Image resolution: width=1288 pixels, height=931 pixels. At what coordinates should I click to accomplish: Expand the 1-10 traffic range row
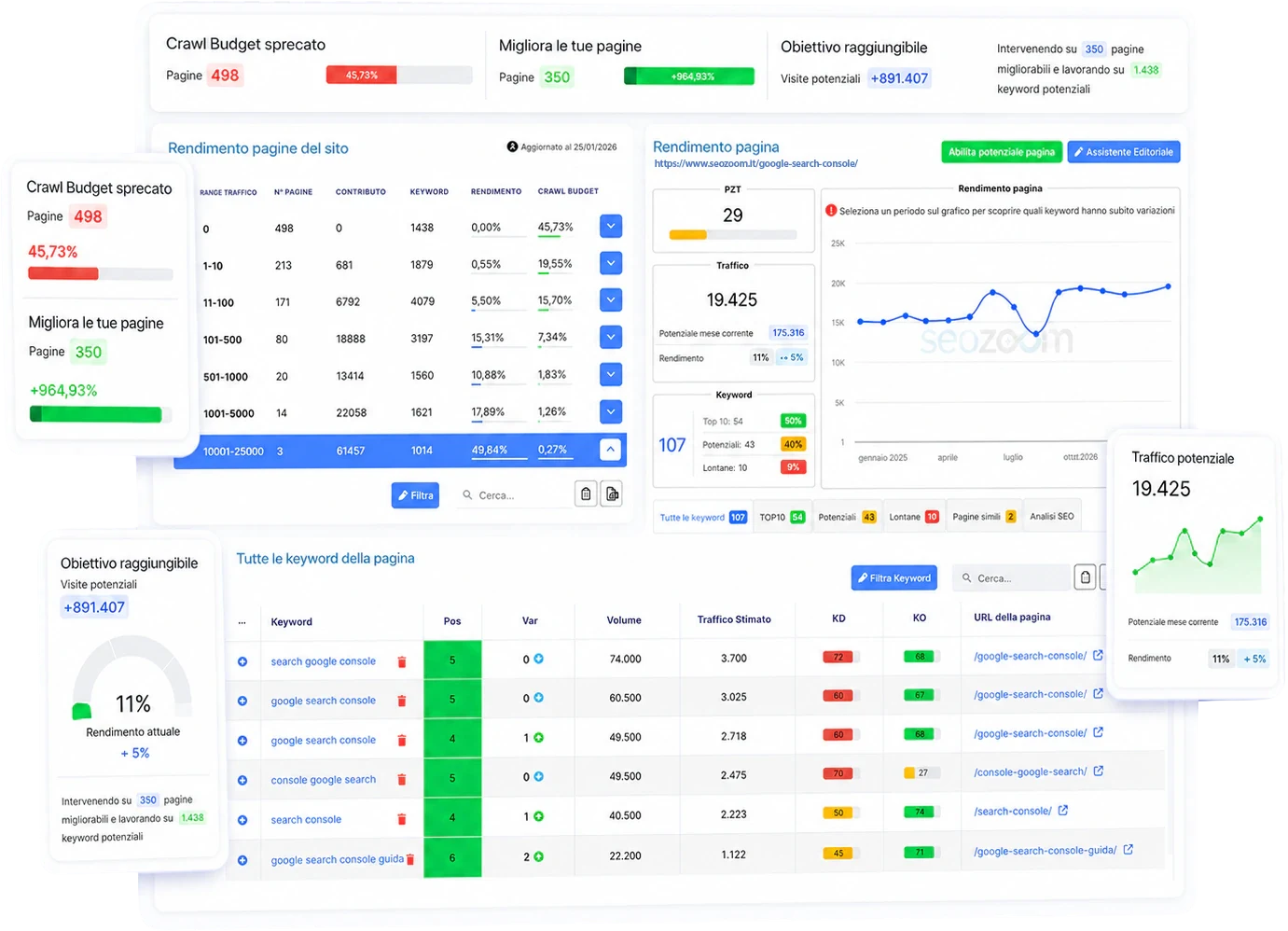(611, 263)
